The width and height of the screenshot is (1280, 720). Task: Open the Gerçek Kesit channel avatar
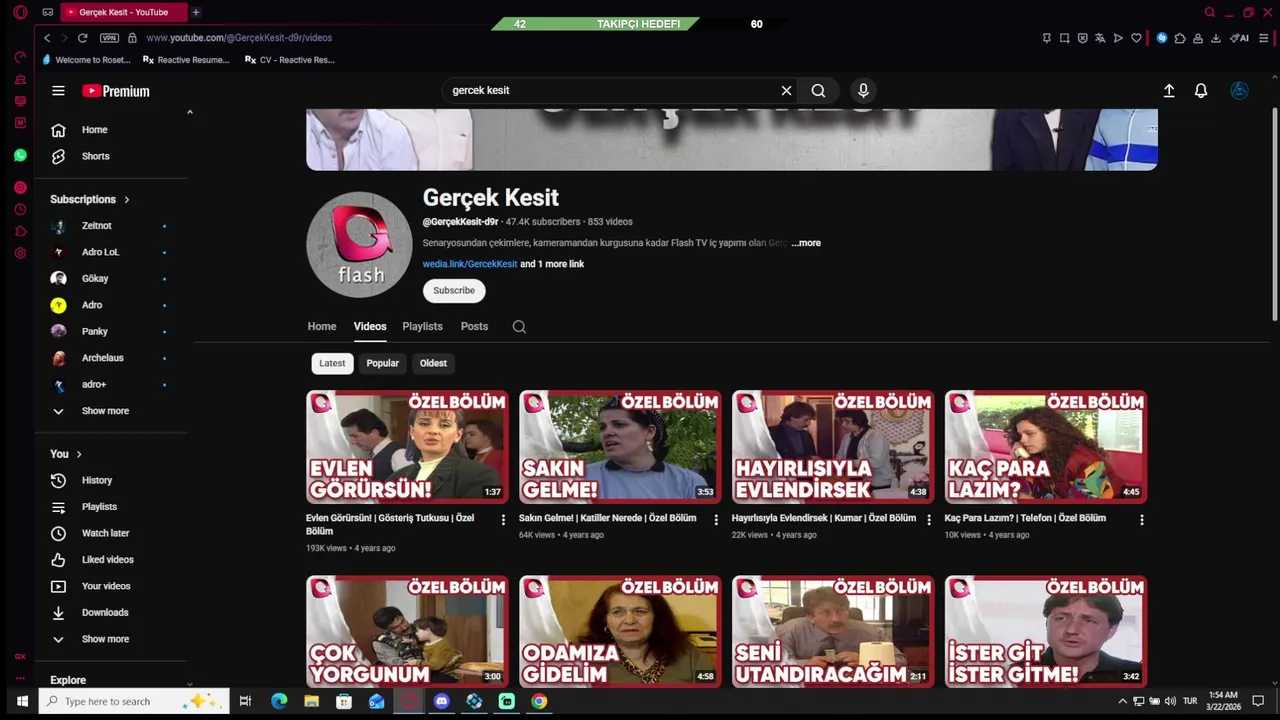click(359, 245)
